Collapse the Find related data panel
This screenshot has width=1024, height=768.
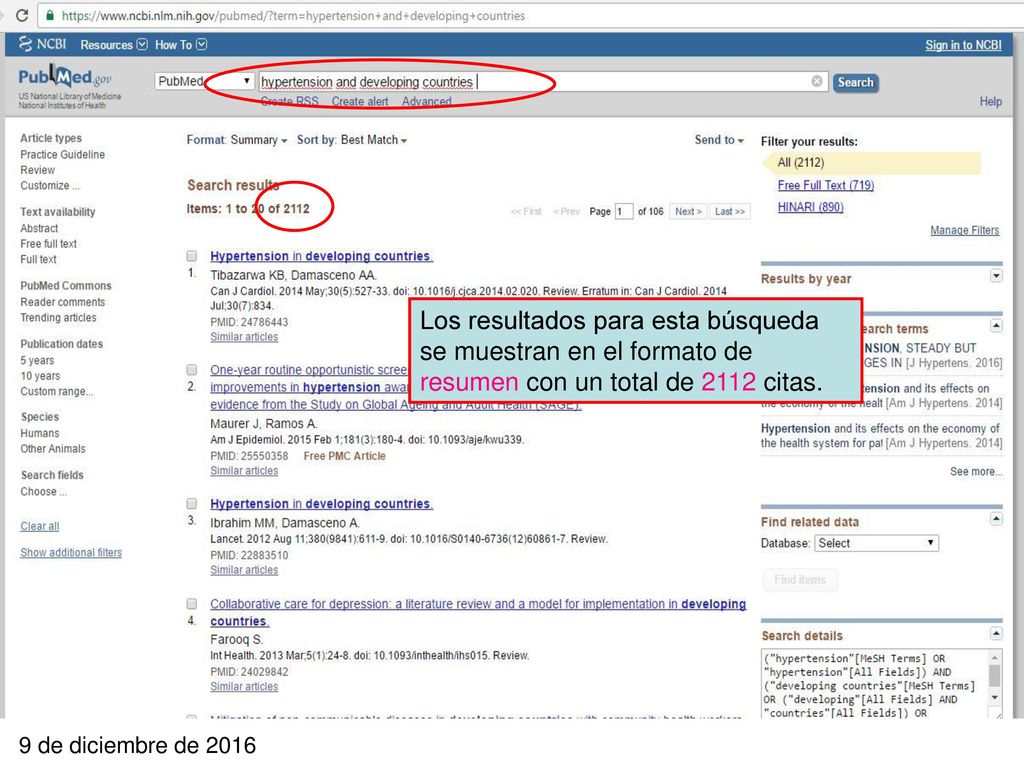tap(996, 519)
